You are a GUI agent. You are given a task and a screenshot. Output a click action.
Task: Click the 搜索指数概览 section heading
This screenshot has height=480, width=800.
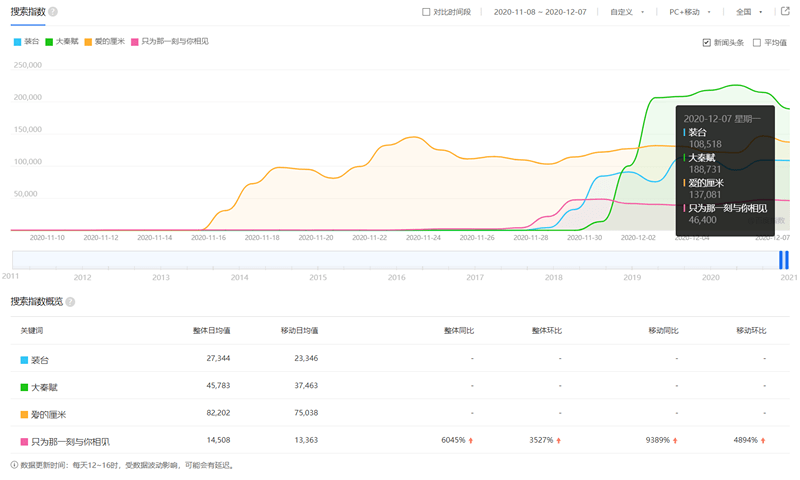pos(37,302)
